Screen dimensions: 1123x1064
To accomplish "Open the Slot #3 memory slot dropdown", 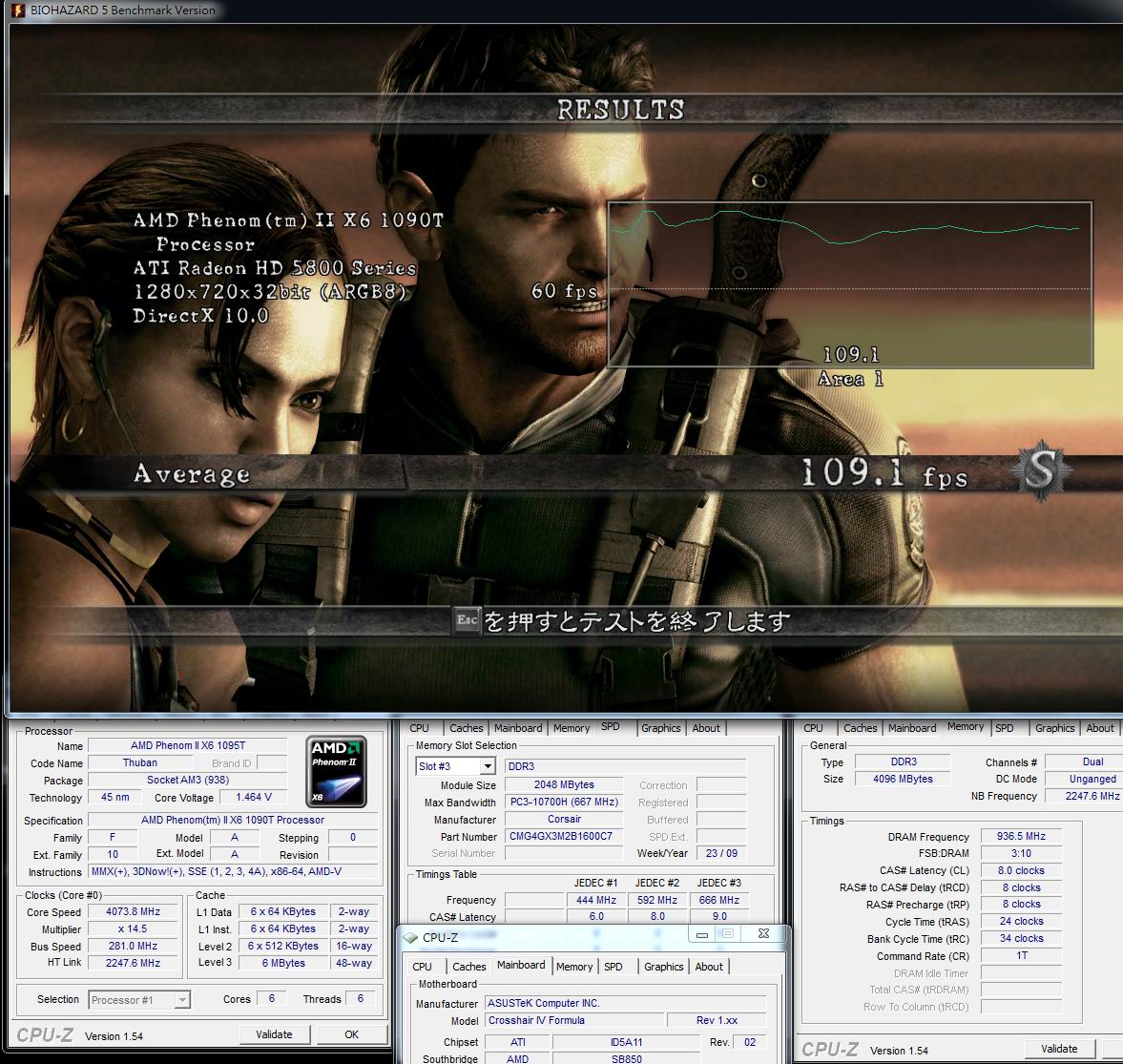I will (488, 766).
